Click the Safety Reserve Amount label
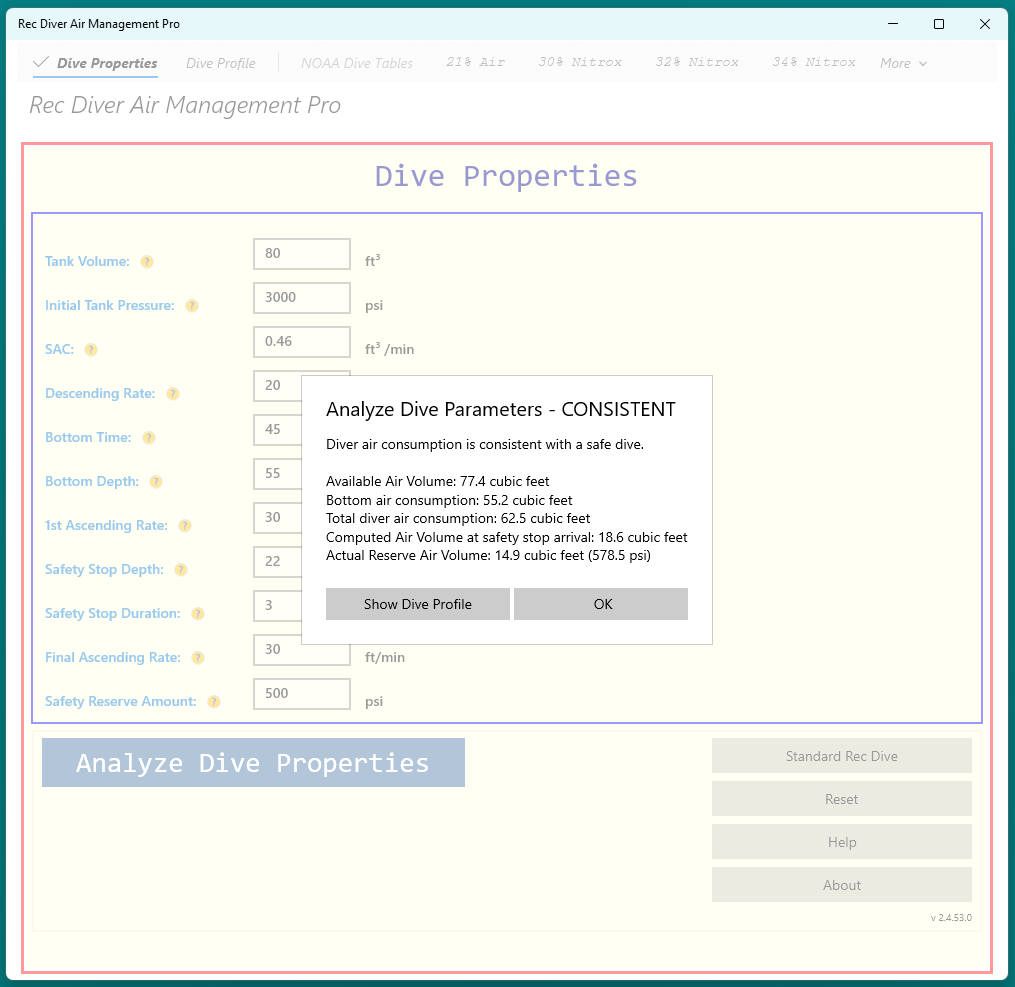1015x987 pixels. point(120,702)
